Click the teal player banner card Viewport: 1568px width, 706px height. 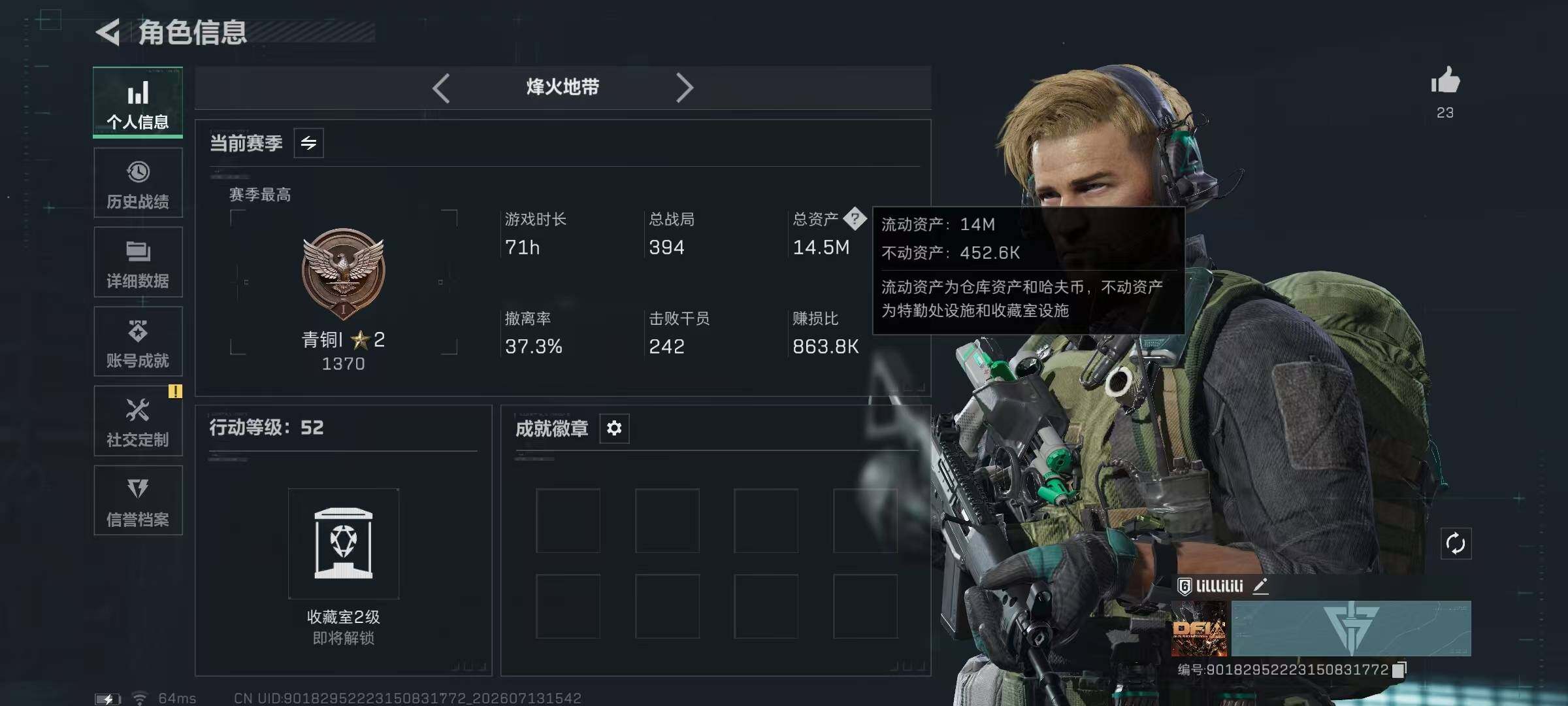tap(1351, 628)
